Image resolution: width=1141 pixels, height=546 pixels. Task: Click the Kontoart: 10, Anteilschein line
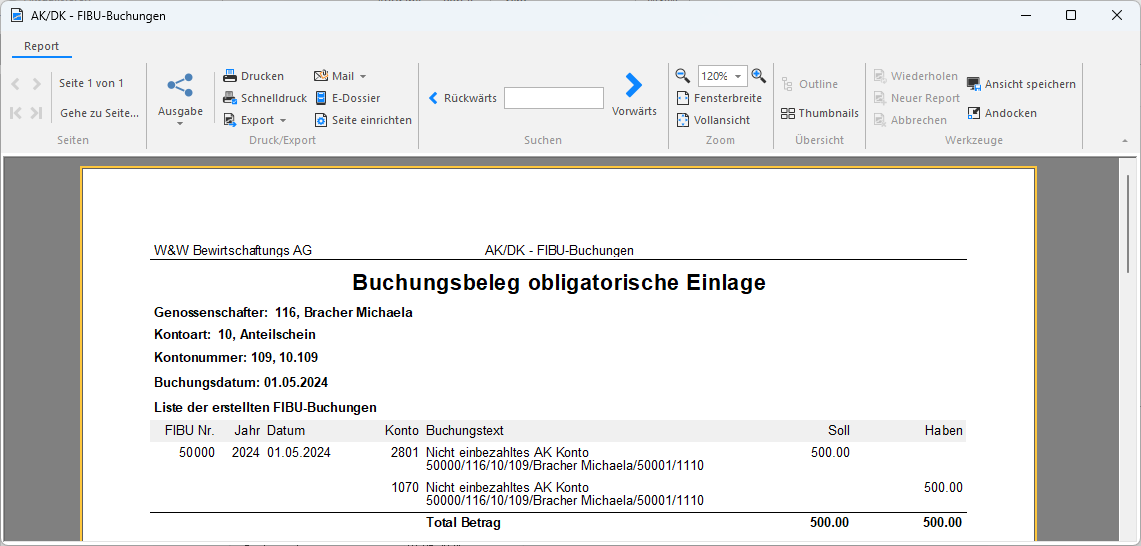(x=235, y=335)
